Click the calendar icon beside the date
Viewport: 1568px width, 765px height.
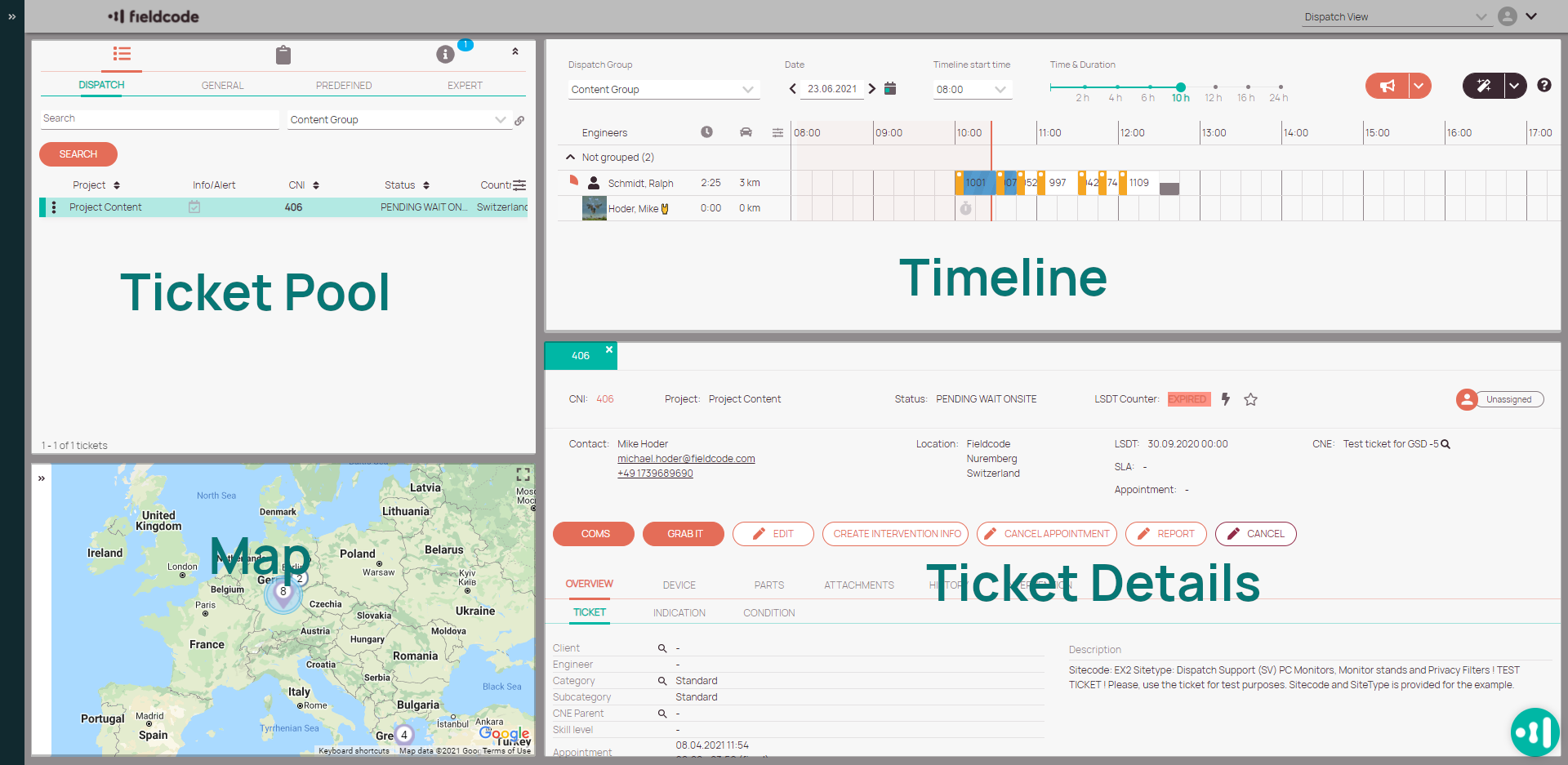tap(890, 88)
